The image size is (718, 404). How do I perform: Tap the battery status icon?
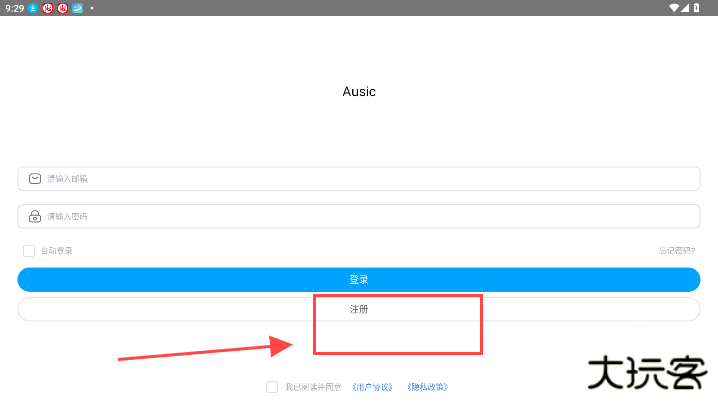696,7
